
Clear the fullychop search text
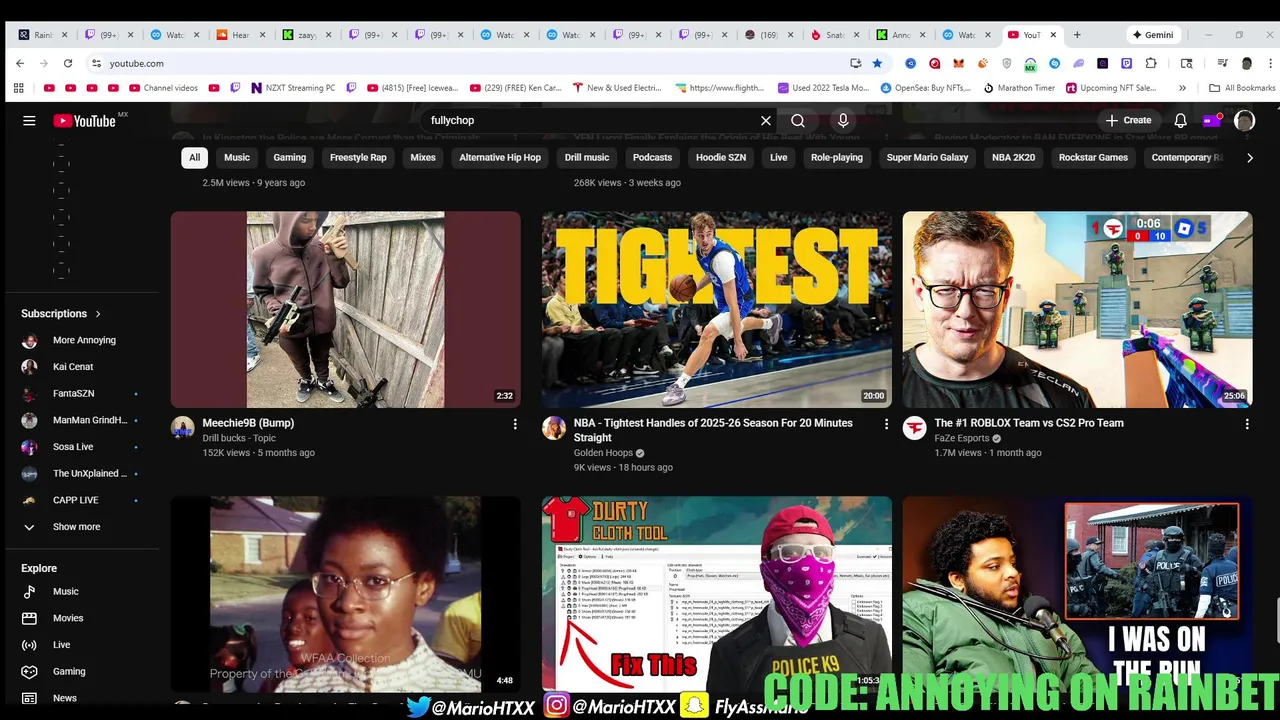click(x=766, y=121)
